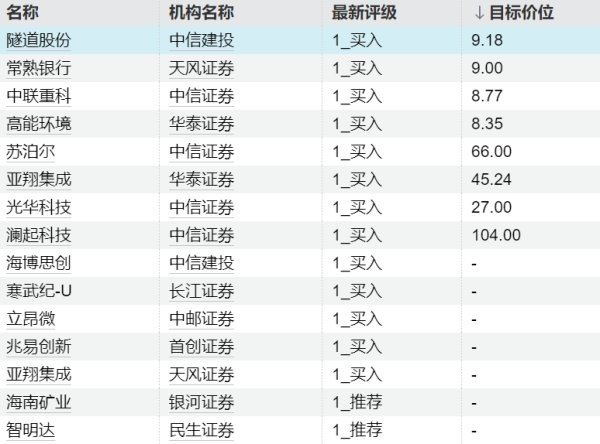Screen dimensions: 600x444
Task: Sort by 目标价位 column header
Action: coord(513,13)
